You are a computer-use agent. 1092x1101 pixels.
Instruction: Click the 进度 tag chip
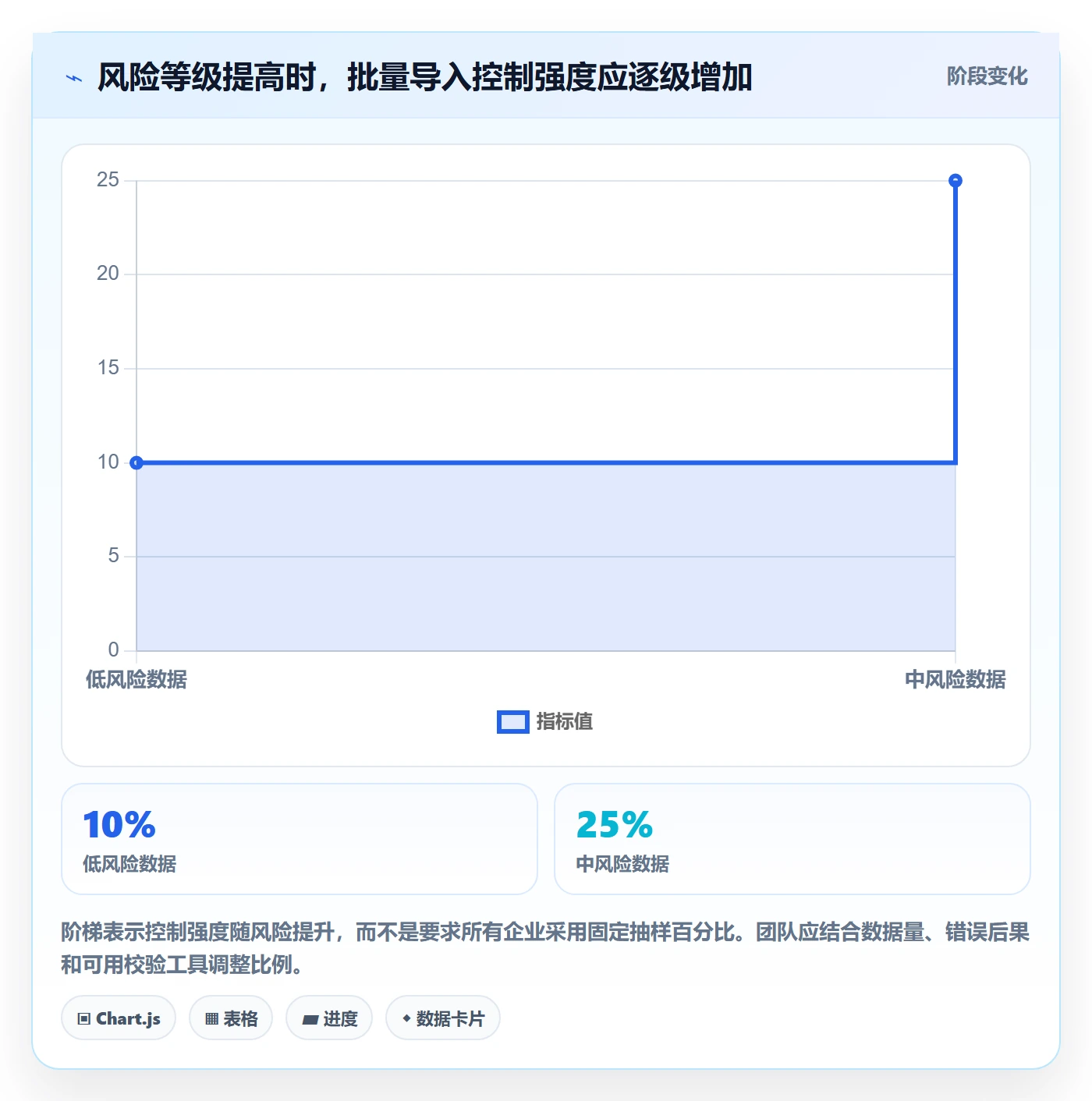329,1018
